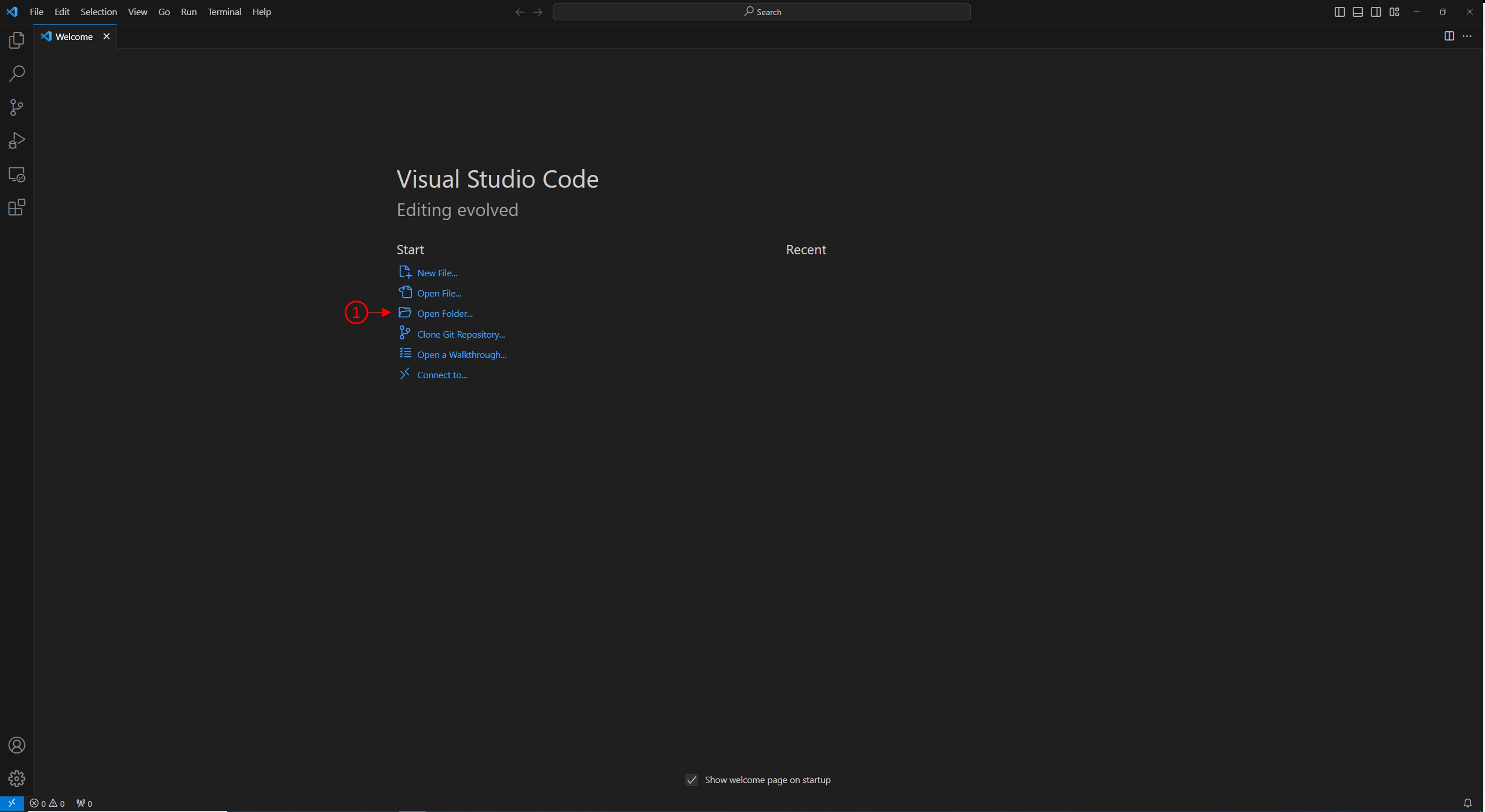
Task: Open the Accounts menu icon
Action: [x=17, y=745]
